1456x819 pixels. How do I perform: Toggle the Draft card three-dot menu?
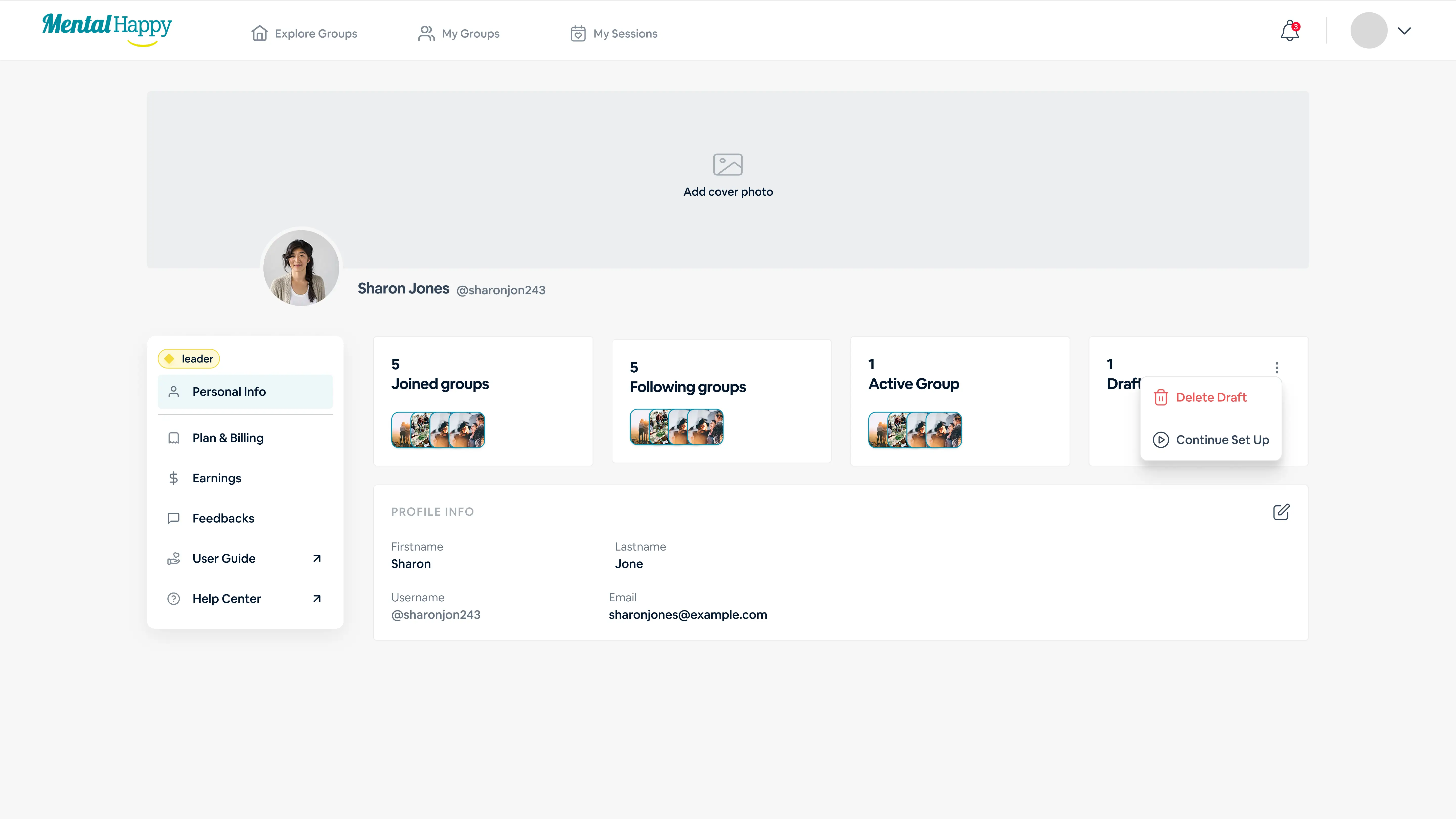1277,368
